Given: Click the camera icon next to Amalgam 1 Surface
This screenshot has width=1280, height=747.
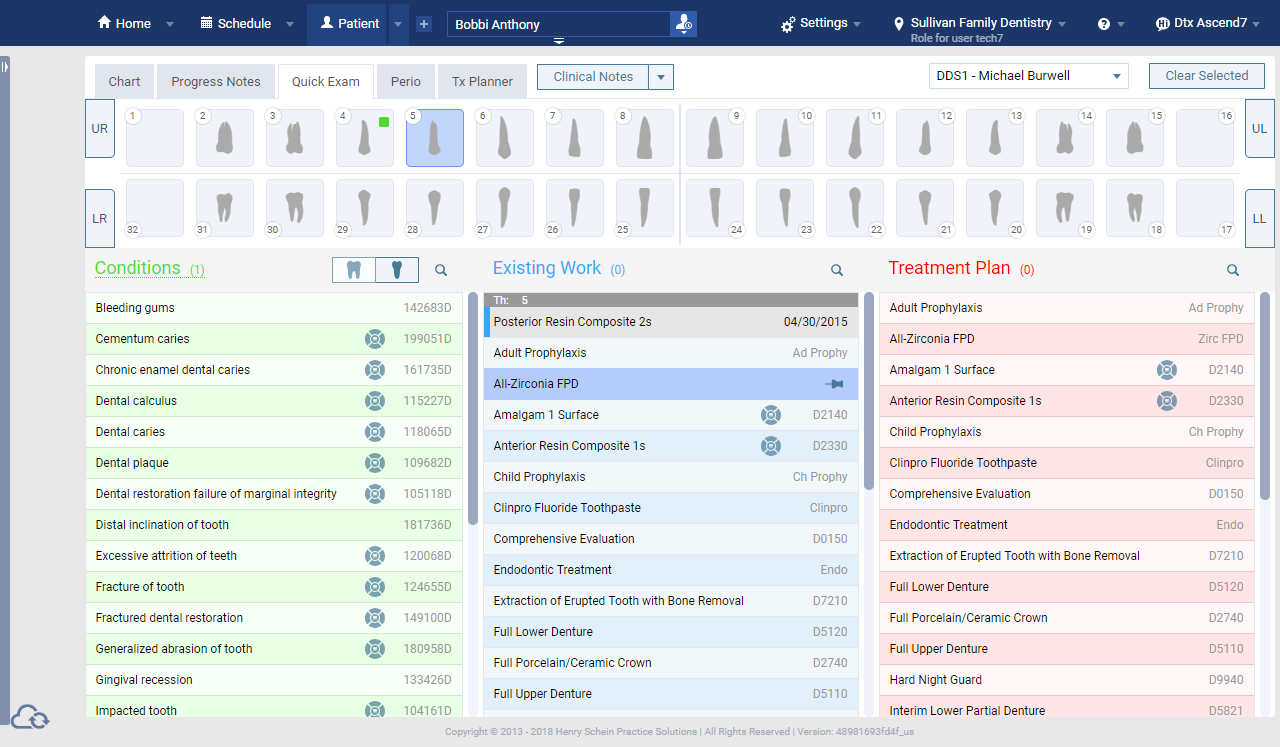Looking at the screenshot, I should (x=771, y=414).
